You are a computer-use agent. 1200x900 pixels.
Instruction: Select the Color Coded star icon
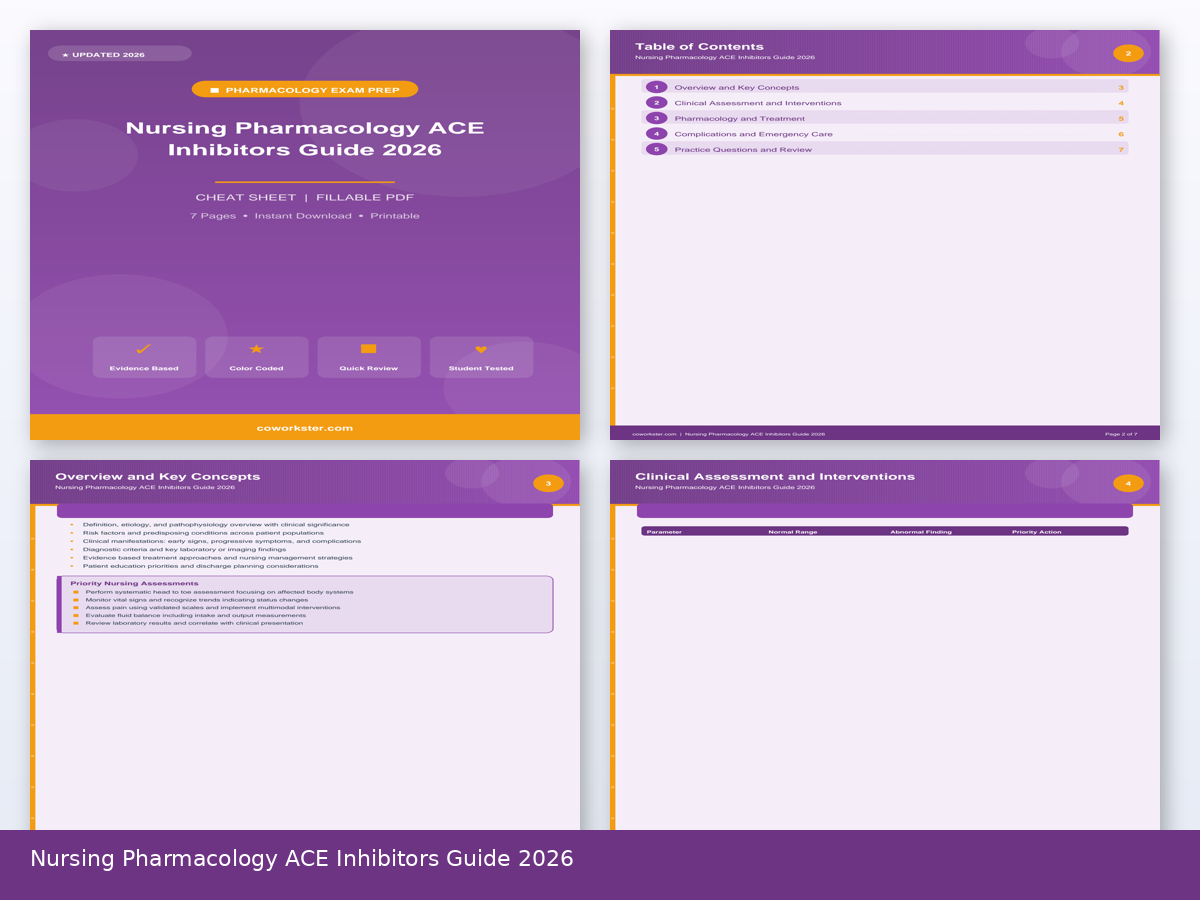point(256,351)
